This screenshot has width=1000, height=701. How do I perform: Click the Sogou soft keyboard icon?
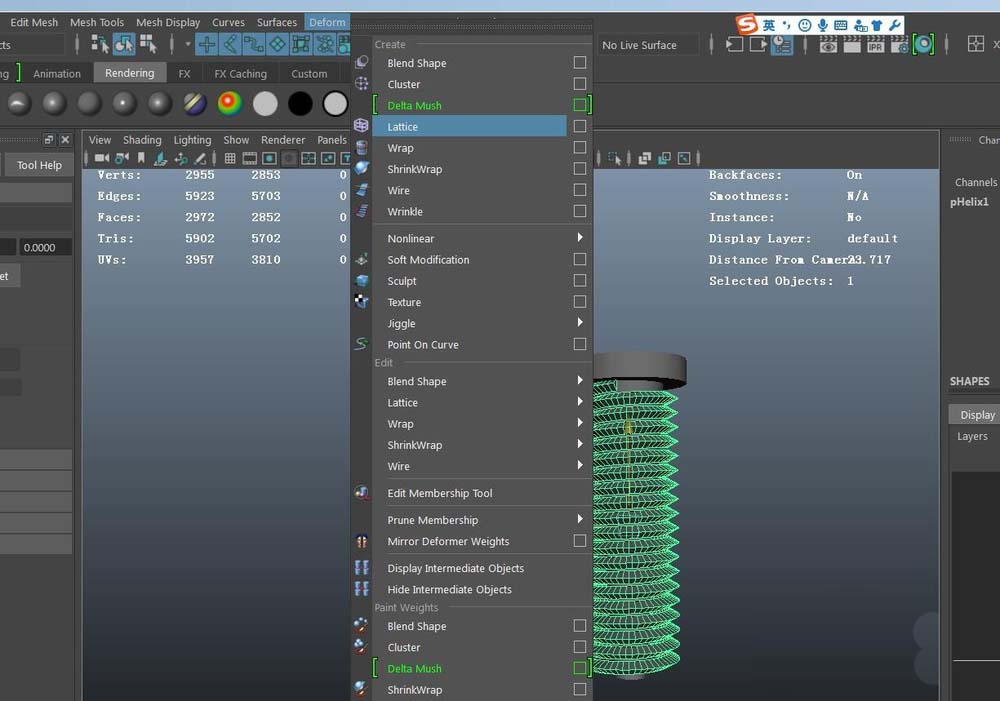coord(841,25)
